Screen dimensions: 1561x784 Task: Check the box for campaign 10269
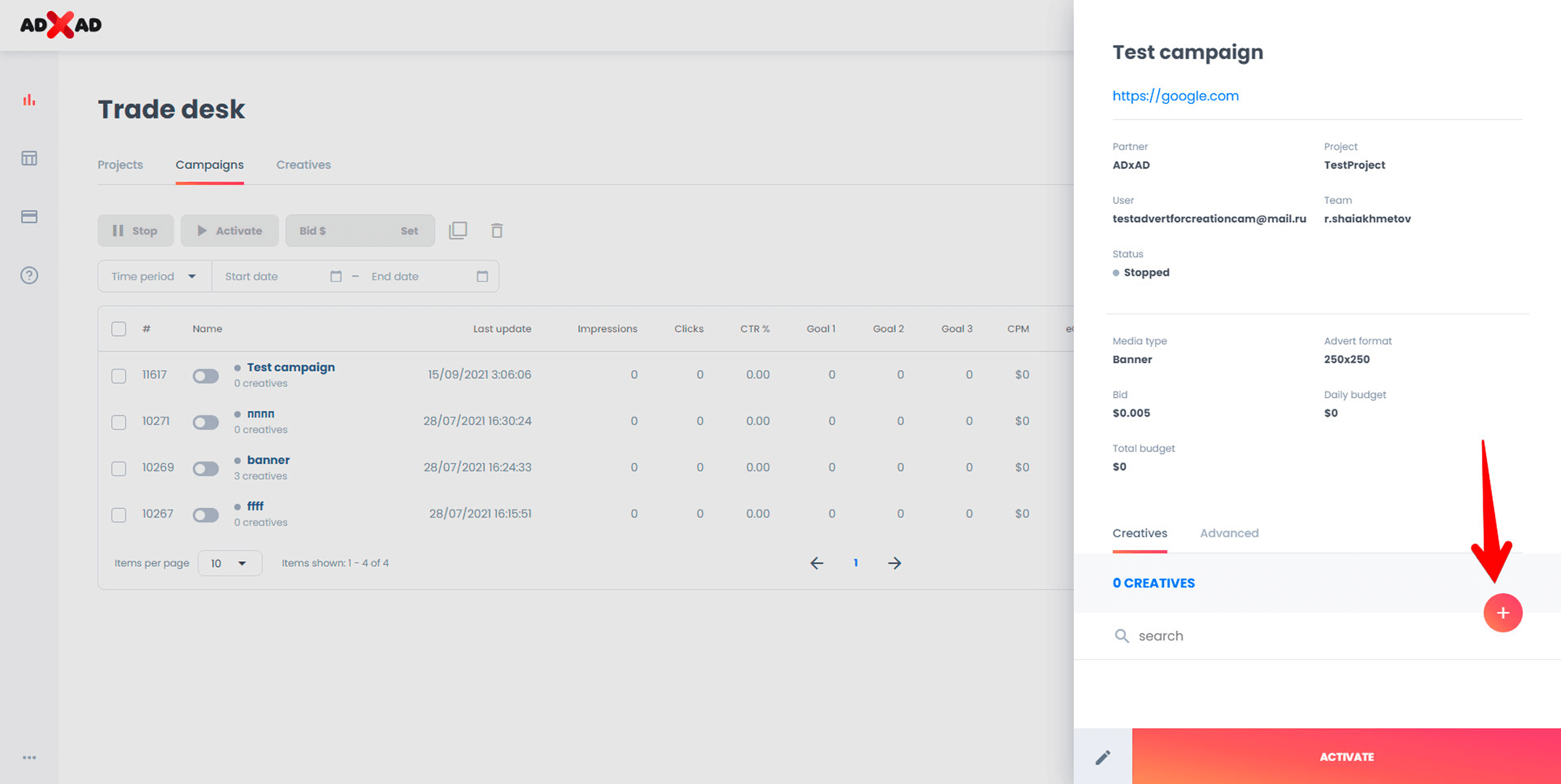point(118,468)
